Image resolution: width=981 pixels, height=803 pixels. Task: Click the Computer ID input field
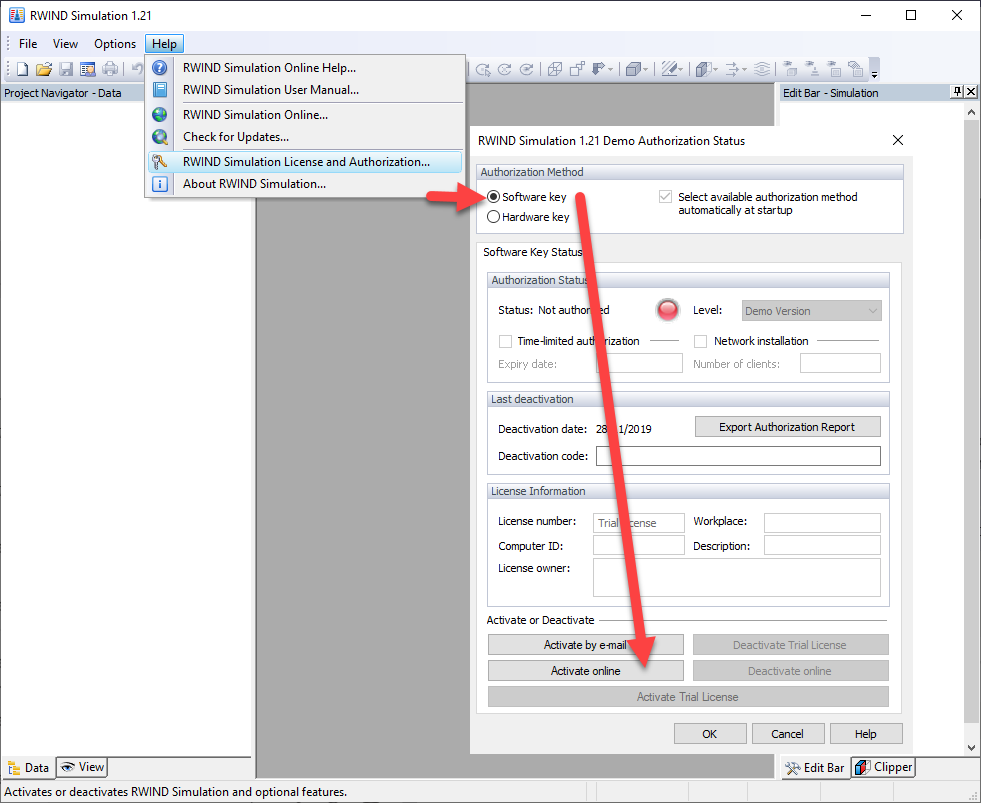tap(638, 545)
